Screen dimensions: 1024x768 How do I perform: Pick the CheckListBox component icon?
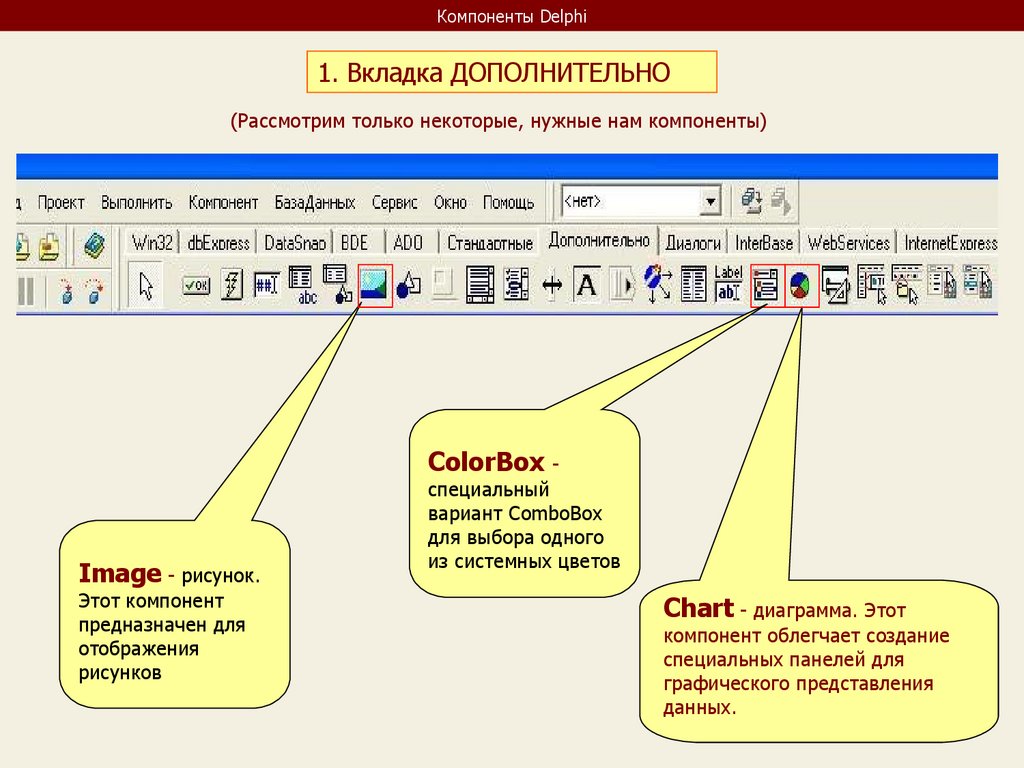[x=516, y=285]
